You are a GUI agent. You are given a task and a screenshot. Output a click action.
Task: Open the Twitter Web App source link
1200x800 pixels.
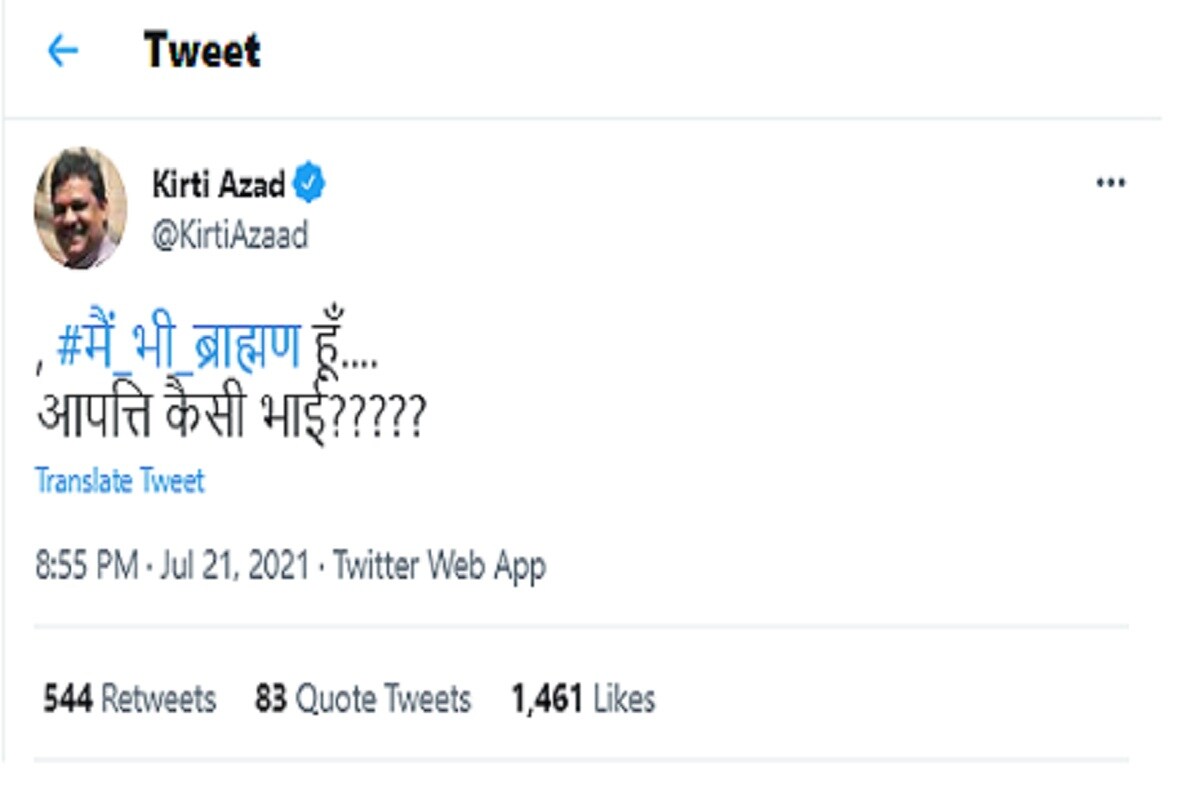click(439, 566)
